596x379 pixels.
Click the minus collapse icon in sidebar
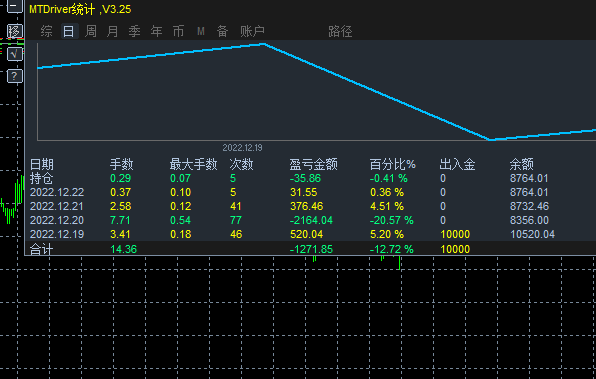pos(15,6)
